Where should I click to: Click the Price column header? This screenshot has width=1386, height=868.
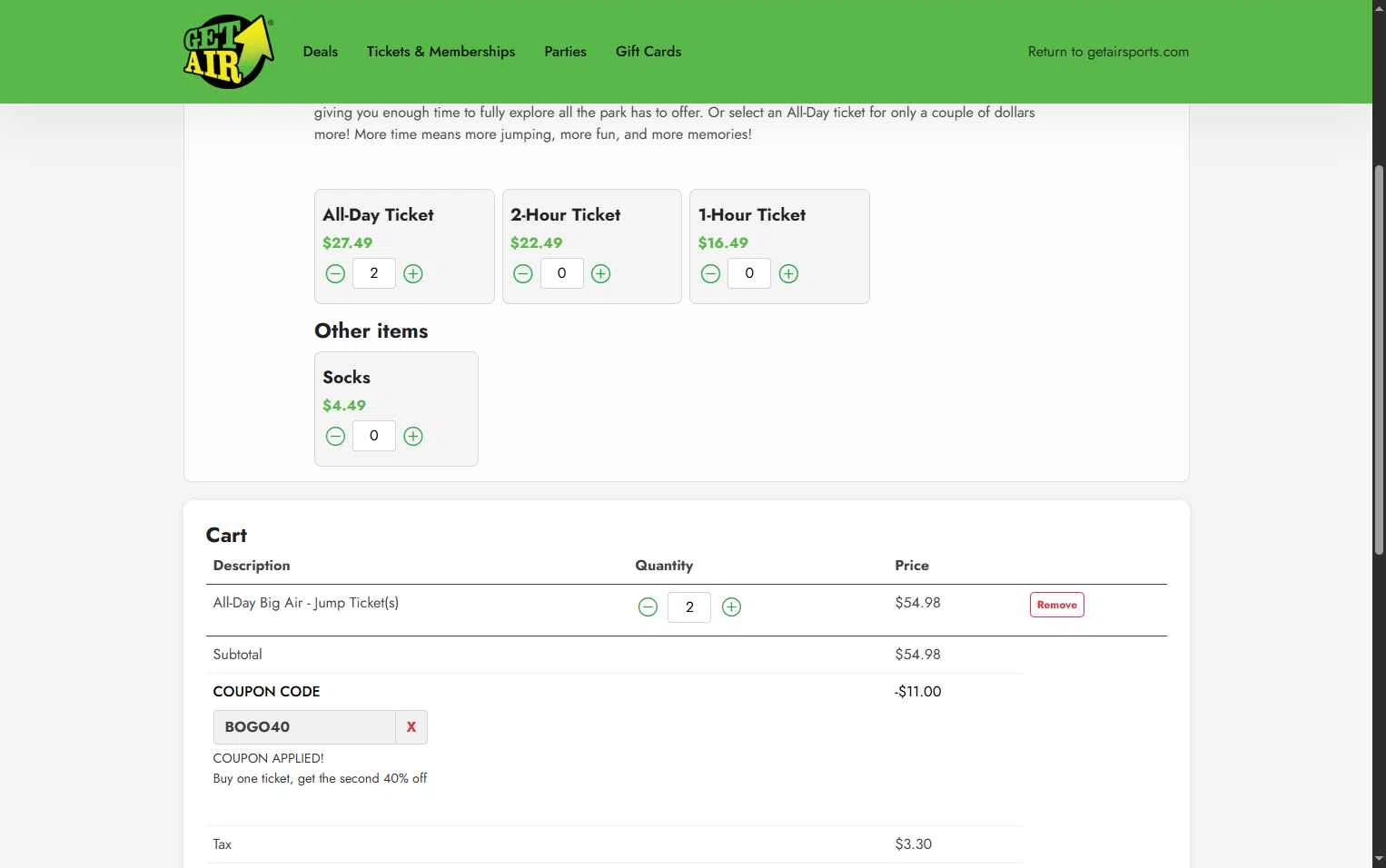coord(912,566)
